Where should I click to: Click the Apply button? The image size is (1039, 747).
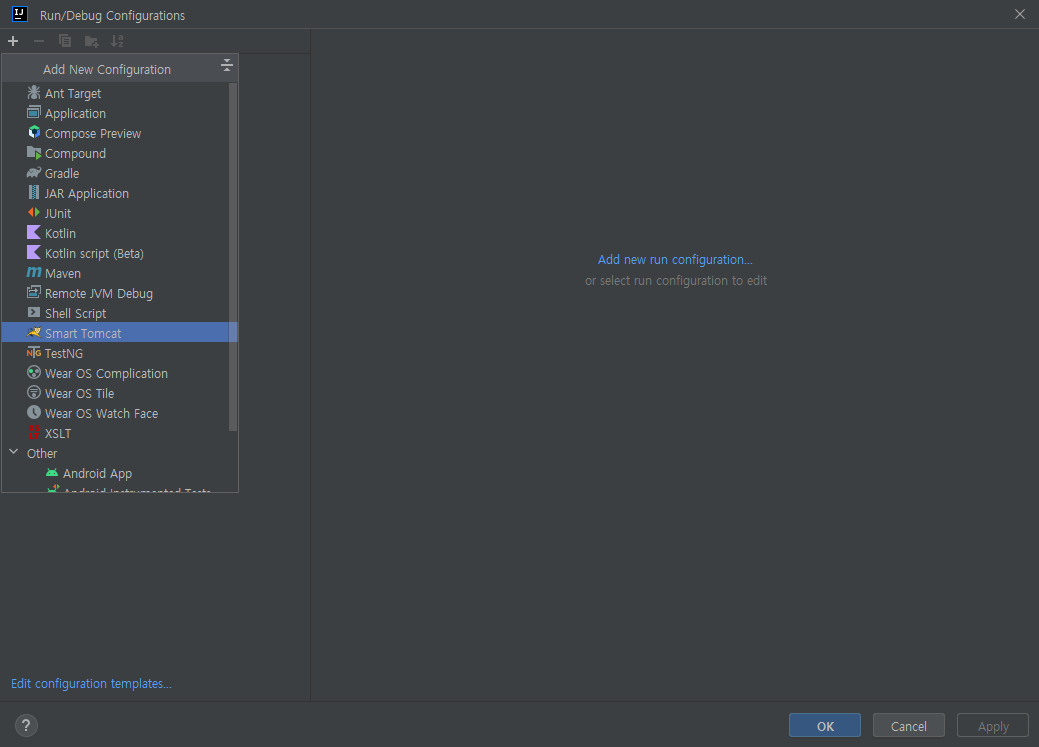pos(993,726)
